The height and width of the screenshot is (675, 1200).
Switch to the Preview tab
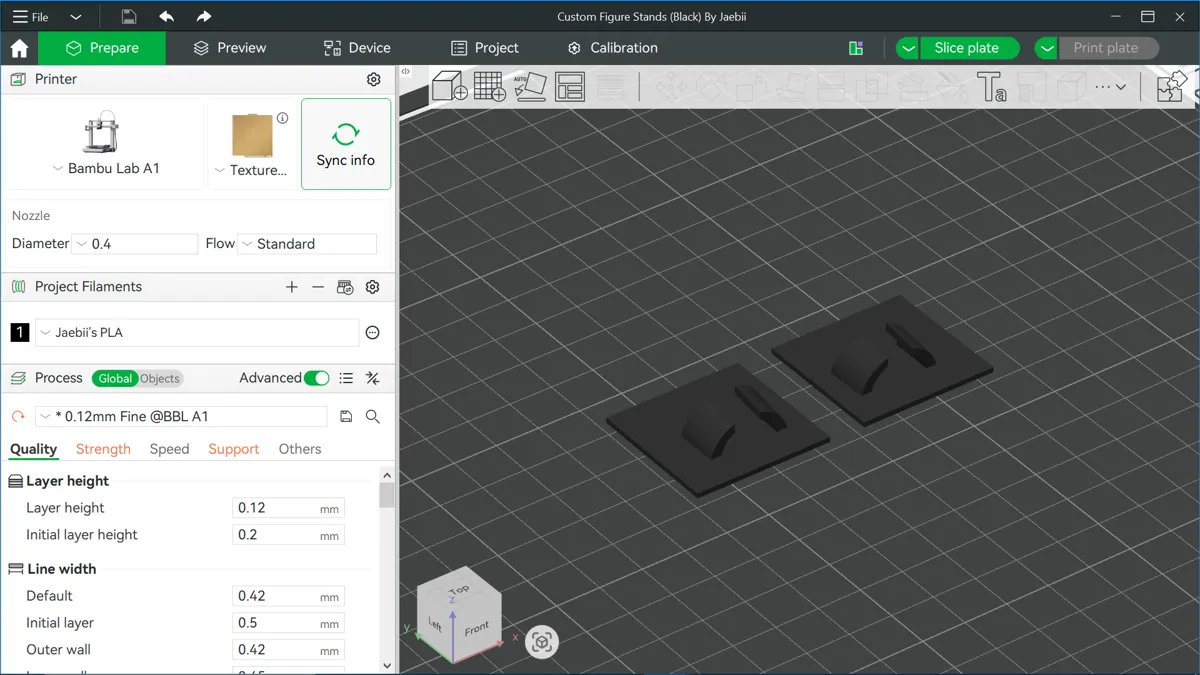coord(230,48)
